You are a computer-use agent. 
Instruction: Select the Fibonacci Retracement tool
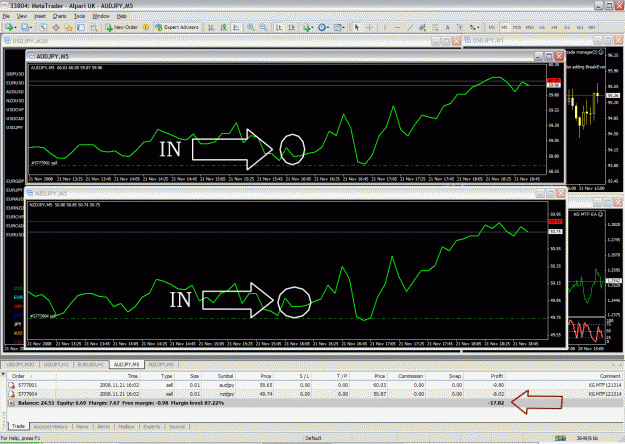tap(435, 27)
